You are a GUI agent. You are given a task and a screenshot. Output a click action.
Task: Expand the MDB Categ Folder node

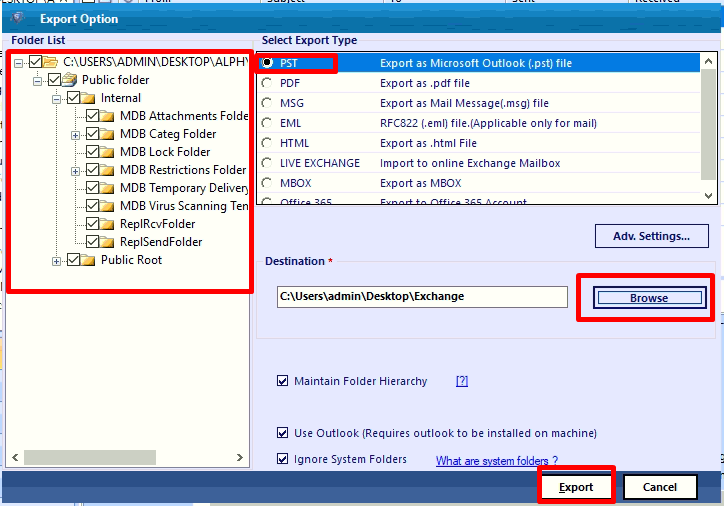click(75, 135)
